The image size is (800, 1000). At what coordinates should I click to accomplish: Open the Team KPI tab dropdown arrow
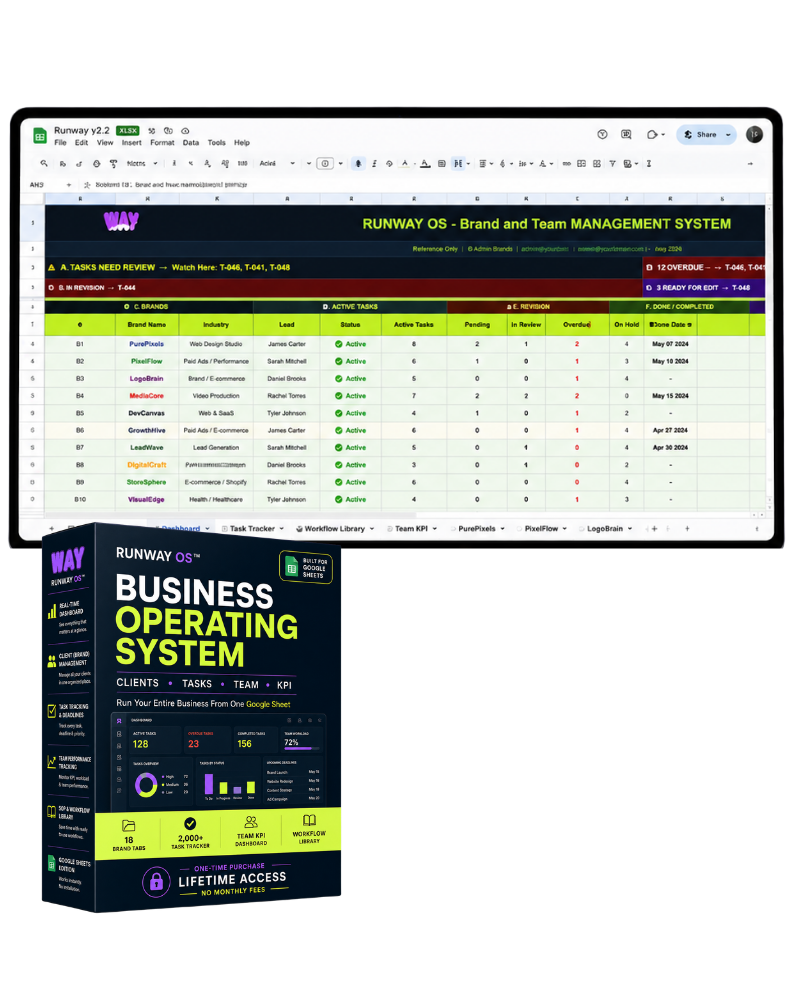pyautogui.click(x=435, y=529)
